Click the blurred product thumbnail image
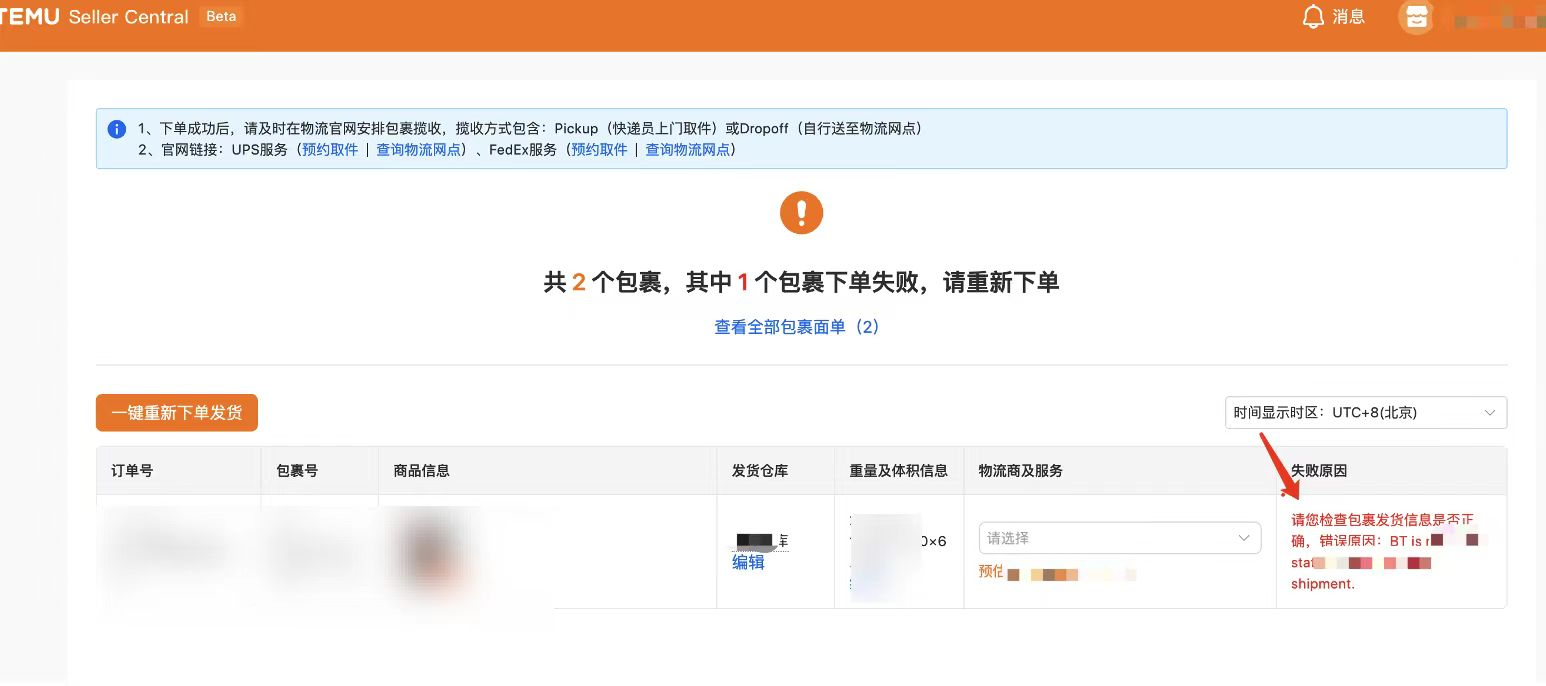Viewport: 1546px width, 686px height. click(430, 550)
